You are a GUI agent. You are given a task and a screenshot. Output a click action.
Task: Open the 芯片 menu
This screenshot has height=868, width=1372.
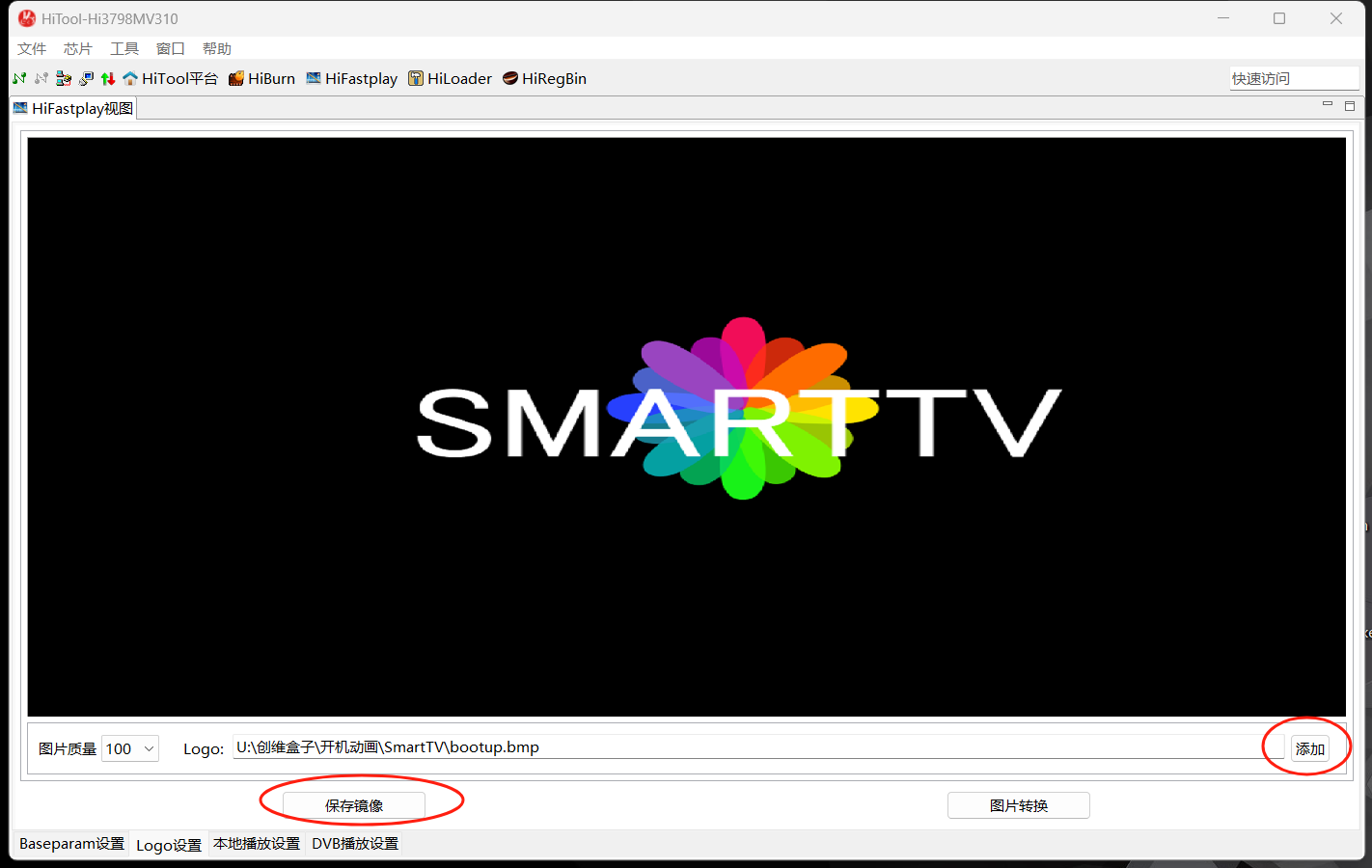78,48
